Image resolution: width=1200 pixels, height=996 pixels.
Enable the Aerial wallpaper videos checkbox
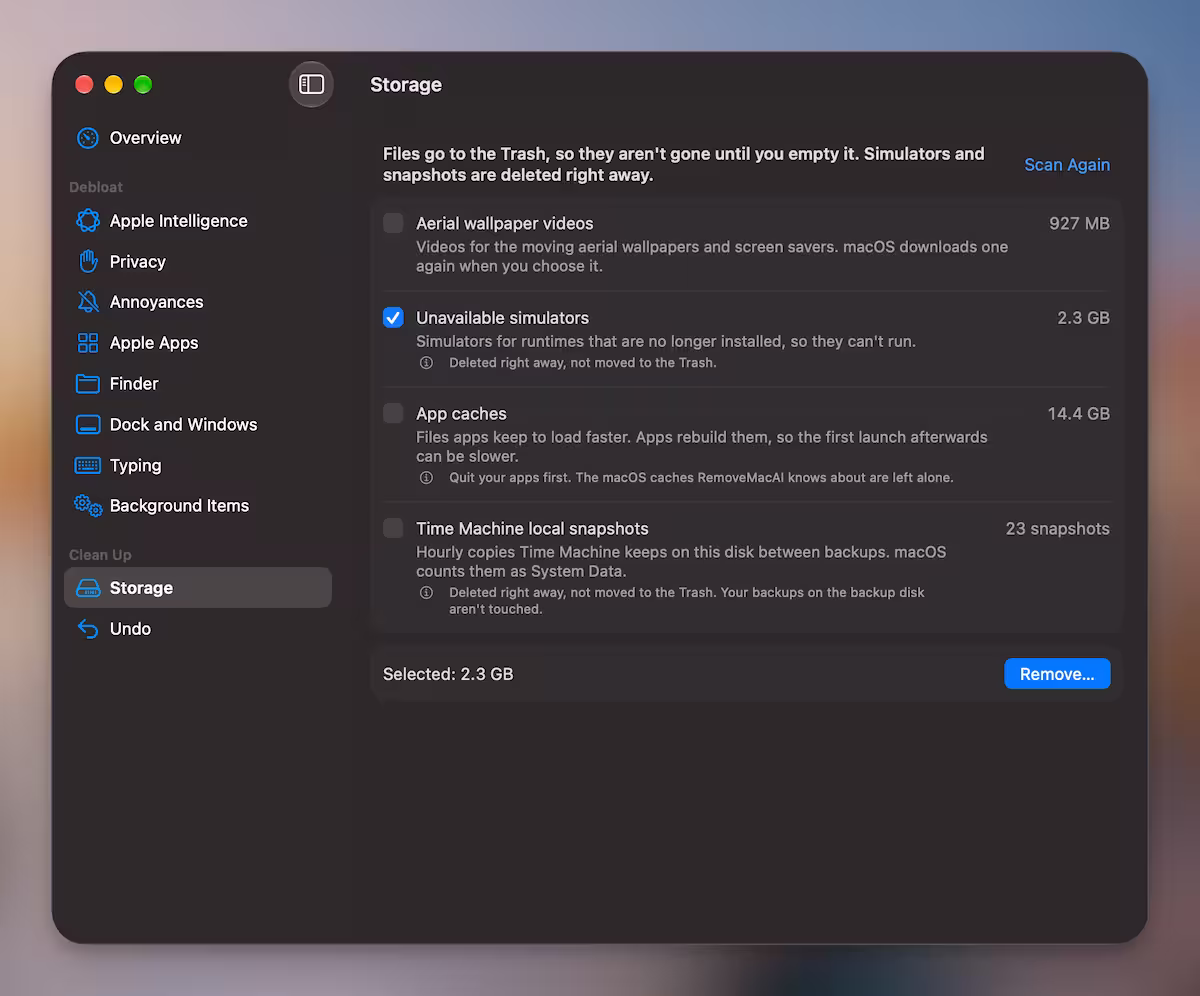tap(393, 223)
